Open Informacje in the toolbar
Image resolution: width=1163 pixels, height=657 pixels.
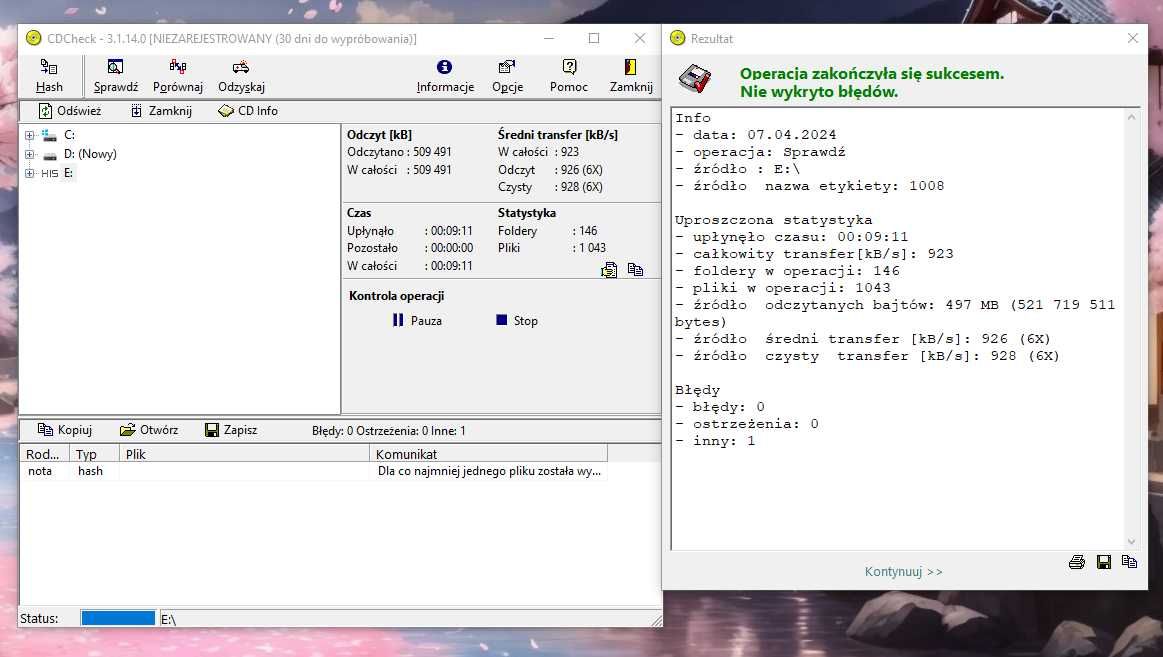[x=445, y=76]
